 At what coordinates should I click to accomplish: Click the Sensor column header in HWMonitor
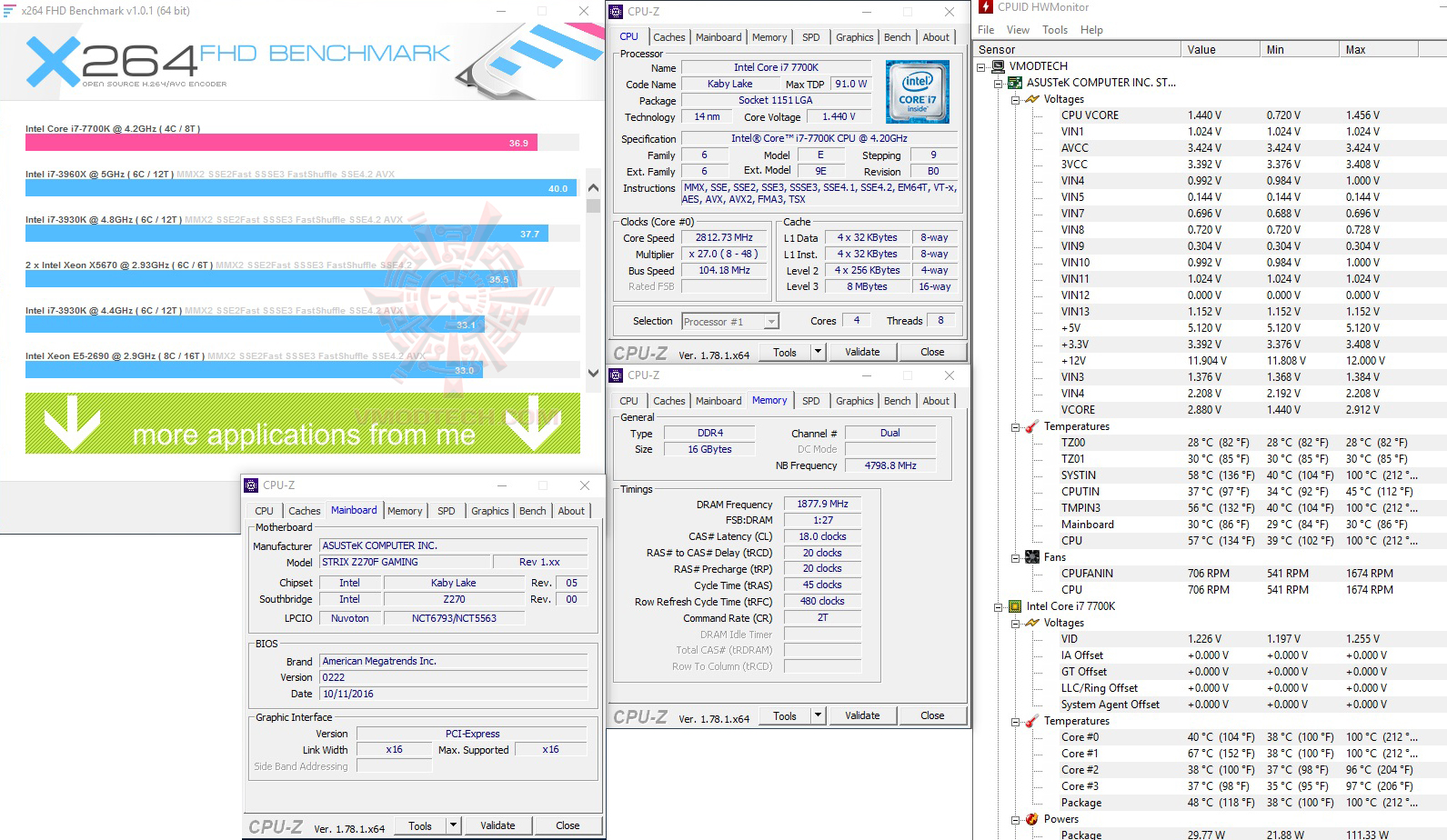pos(1077,50)
